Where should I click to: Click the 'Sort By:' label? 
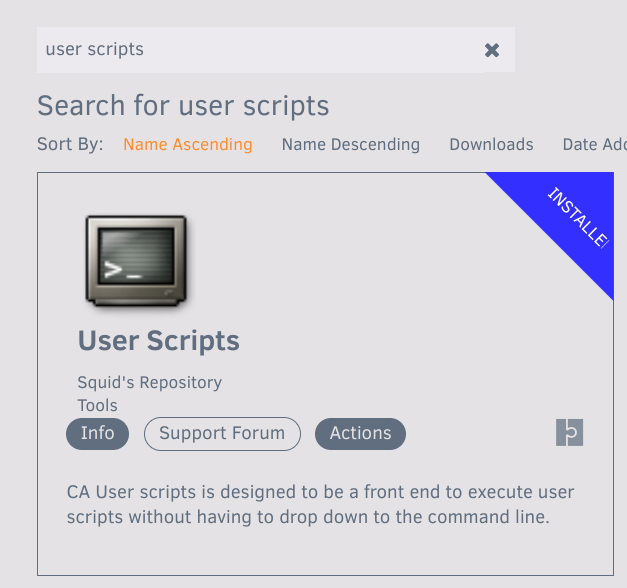point(70,145)
